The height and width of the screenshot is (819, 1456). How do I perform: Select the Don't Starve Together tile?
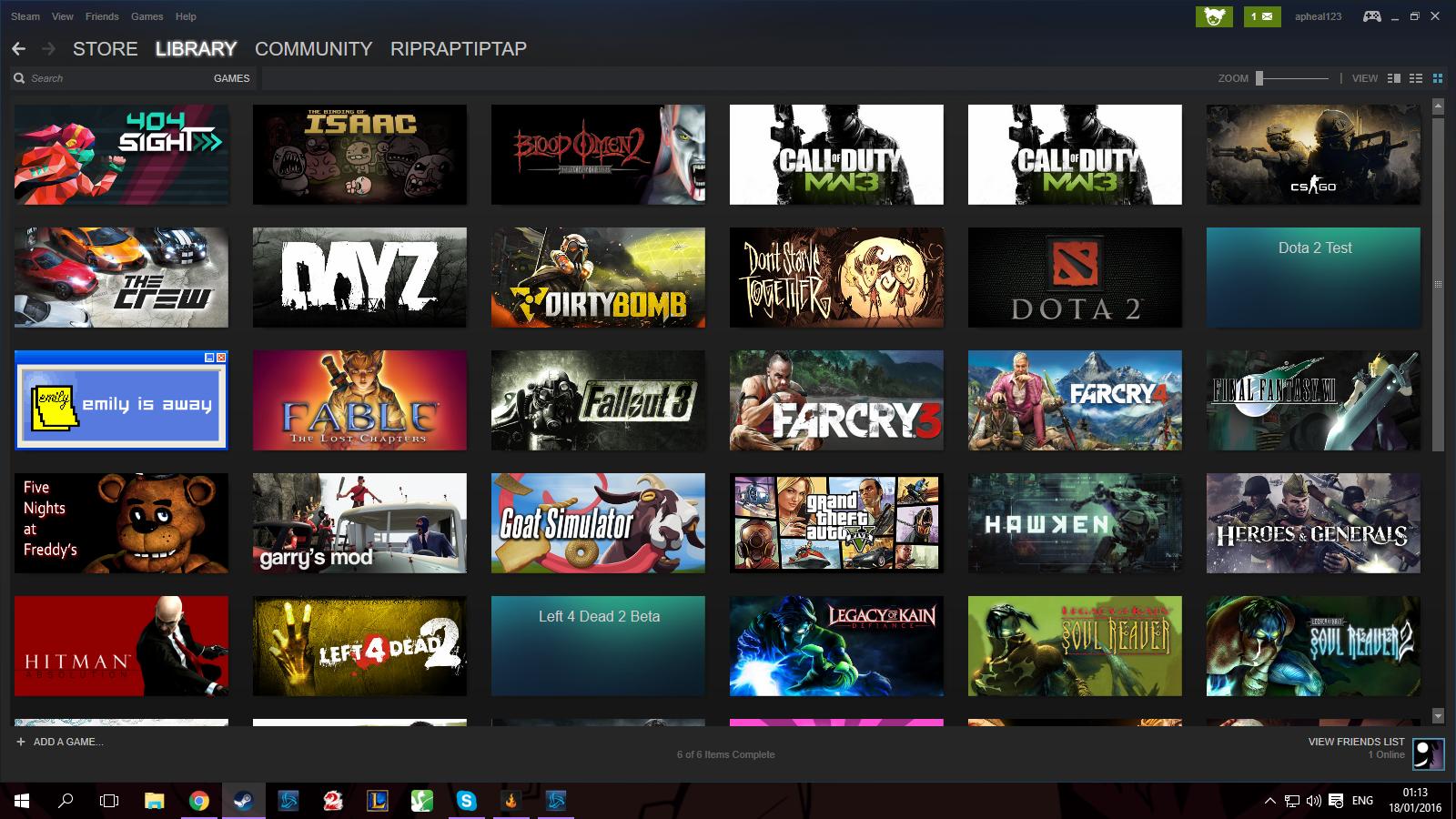click(x=836, y=278)
